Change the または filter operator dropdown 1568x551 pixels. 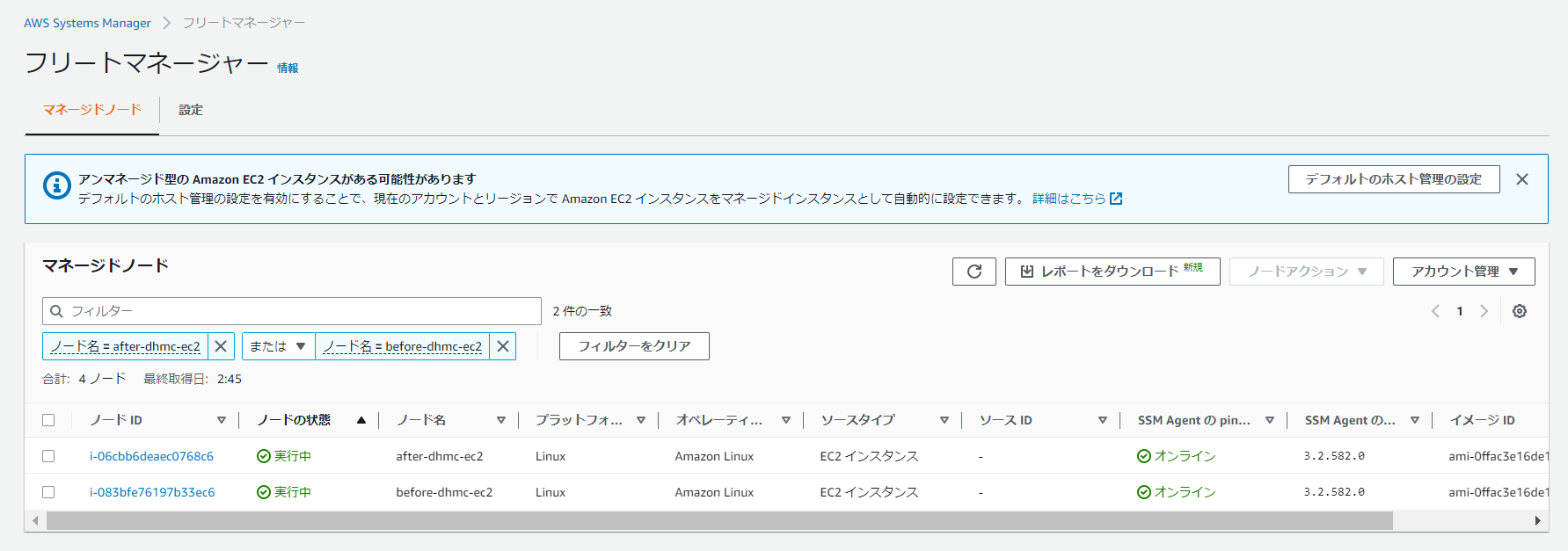point(278,346)
